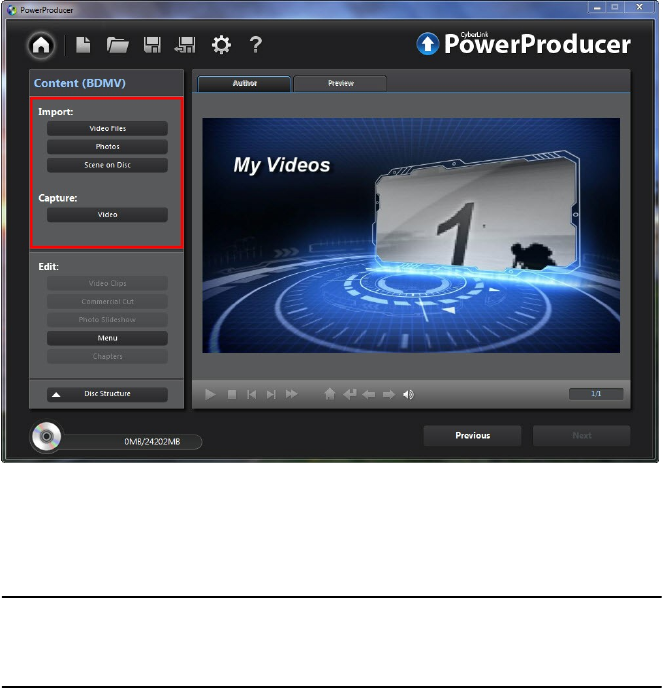Import Scene on Disc

click(107, 165)
